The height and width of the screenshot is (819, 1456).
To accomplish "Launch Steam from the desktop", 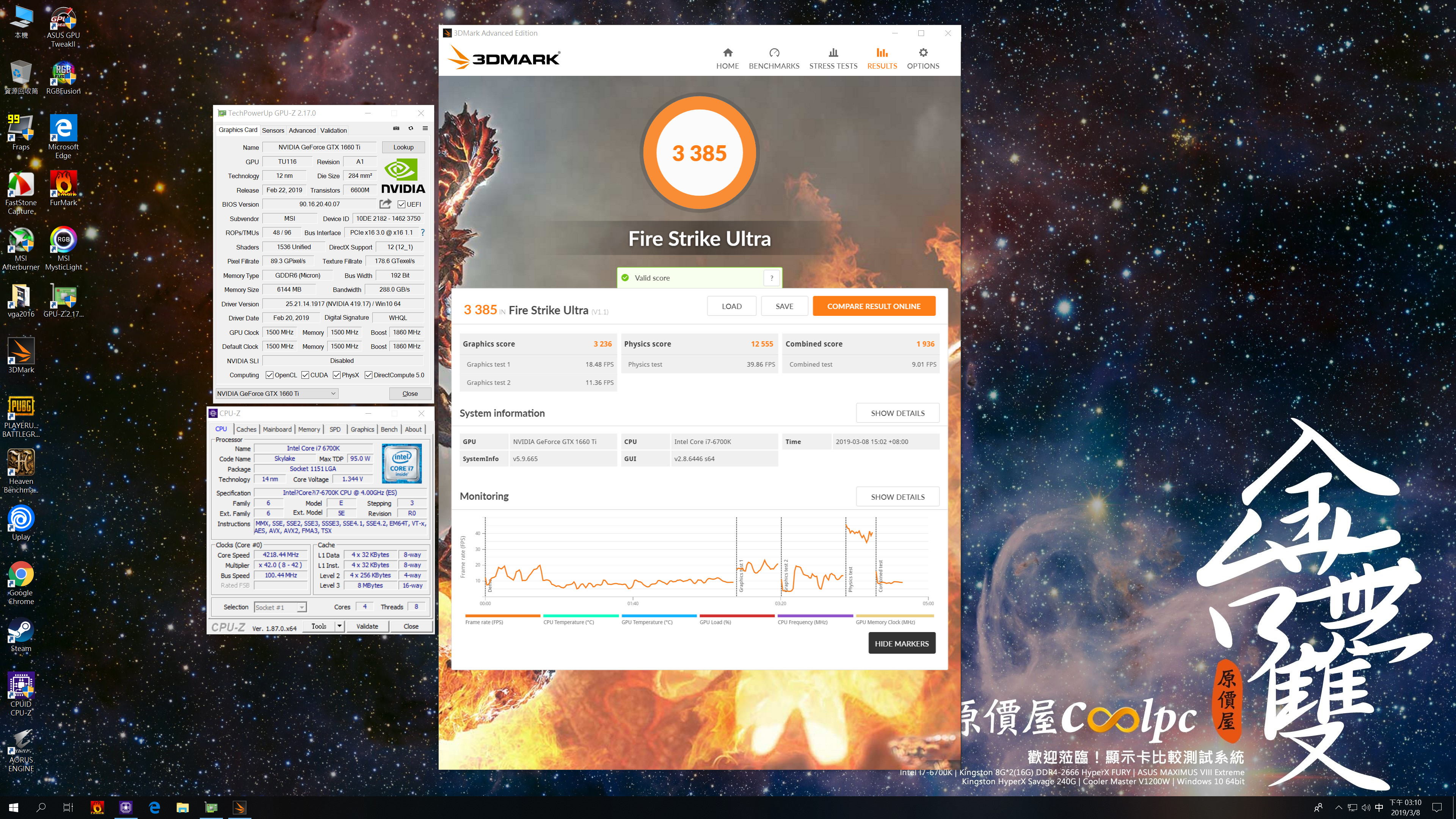I will pyautogui.click(x=21, y=635).
